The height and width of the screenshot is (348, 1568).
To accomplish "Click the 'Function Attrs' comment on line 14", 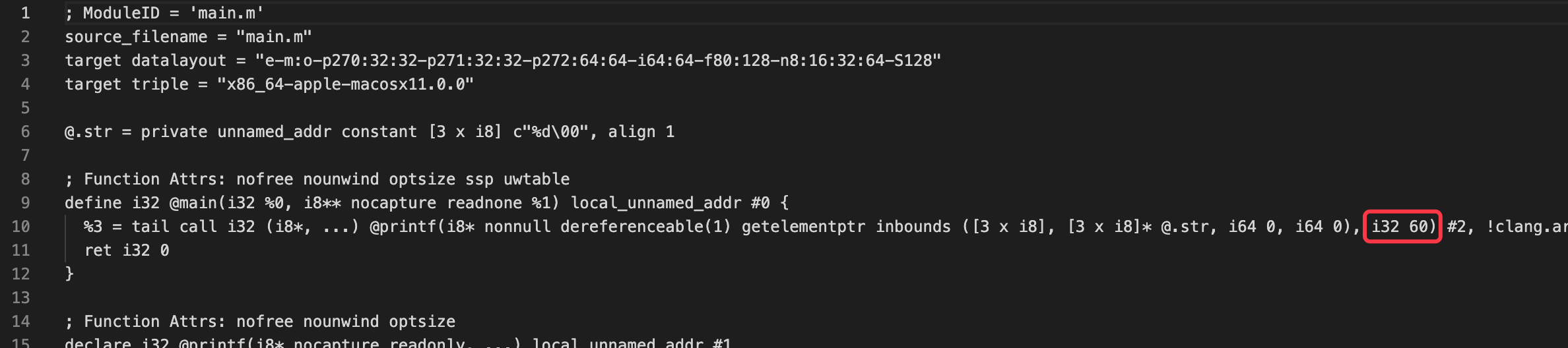I will (260, 322).
